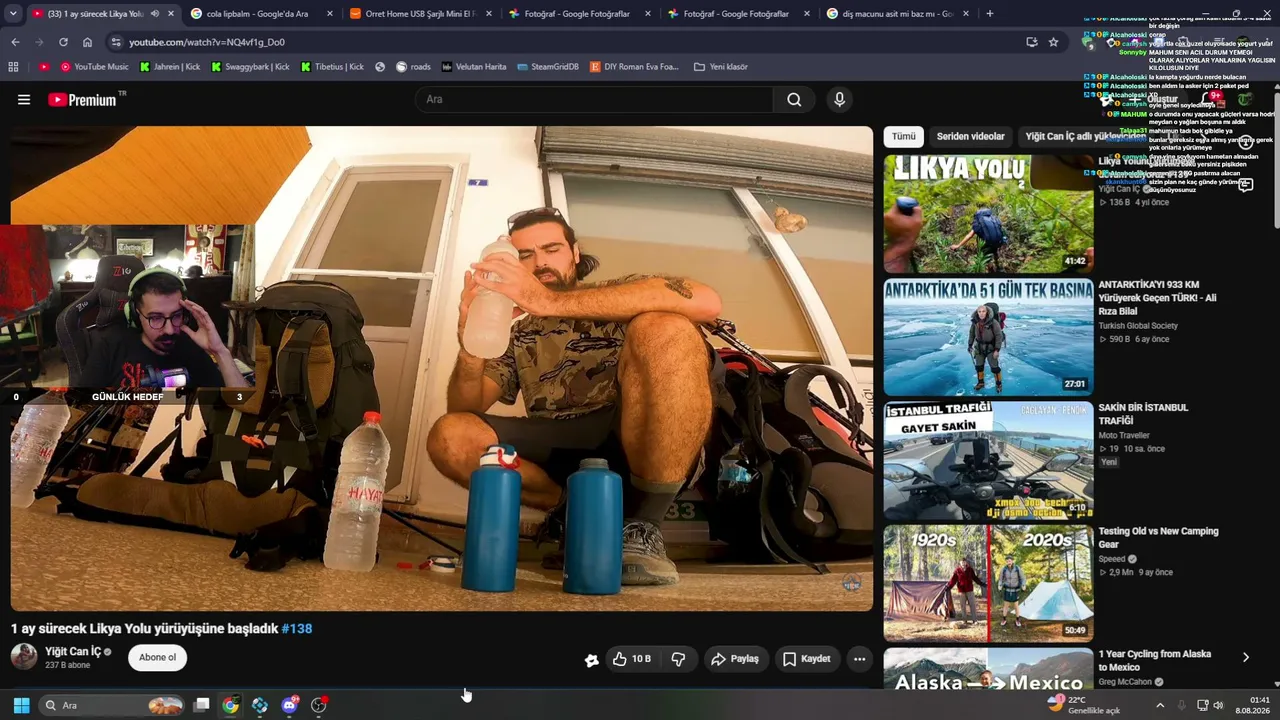This screenshot has width=1280, height=720.
Task: Click the install app icon in address bar
Action: coord(1031,42)
